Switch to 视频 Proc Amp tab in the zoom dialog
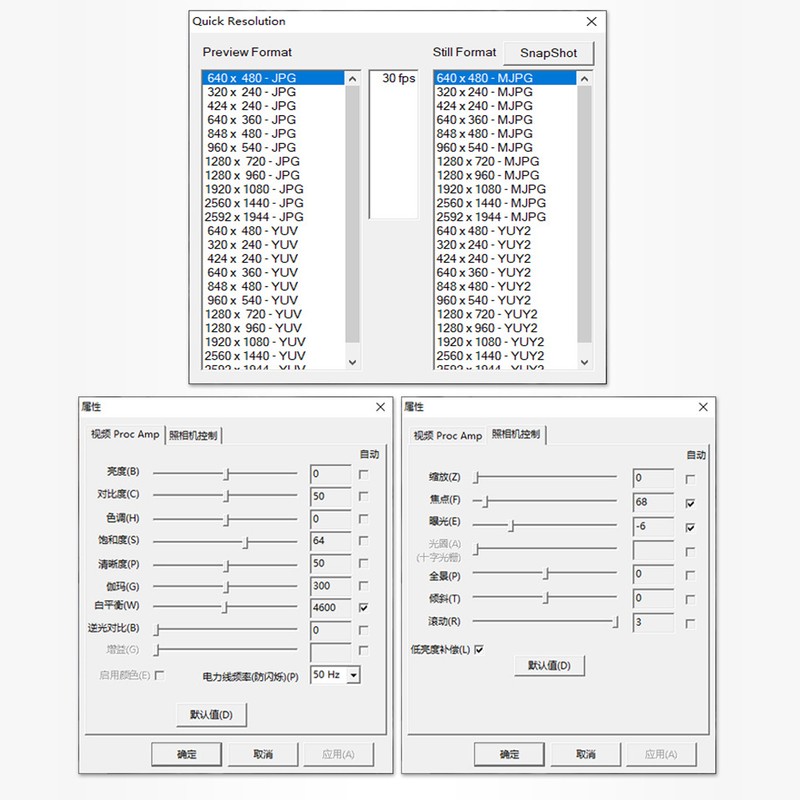This screenshot has height=800, width=800. click(x=448, y=435)
